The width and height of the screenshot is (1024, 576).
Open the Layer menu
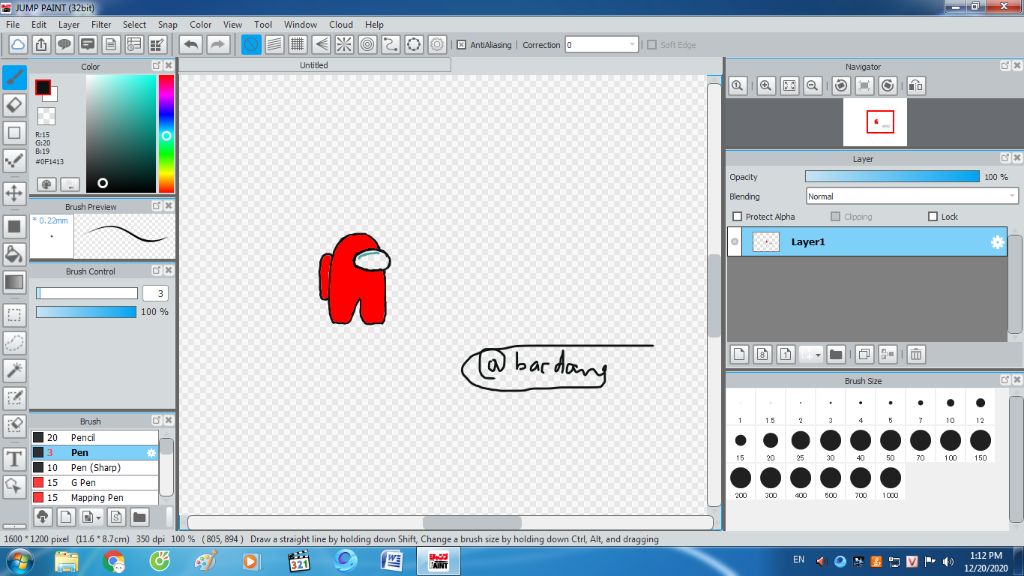click(x=69, y=24)
